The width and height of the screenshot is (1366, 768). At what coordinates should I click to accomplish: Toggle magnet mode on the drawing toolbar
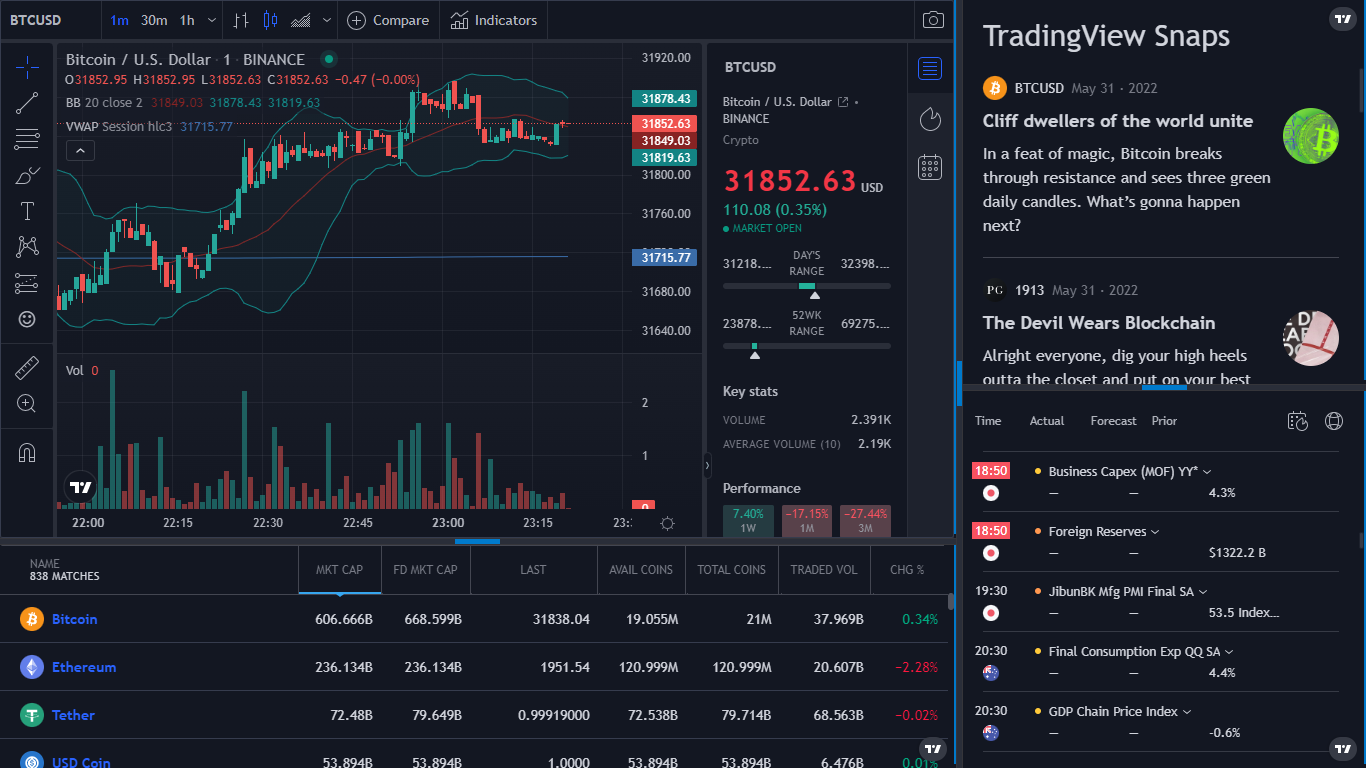[x=27, y=453]
